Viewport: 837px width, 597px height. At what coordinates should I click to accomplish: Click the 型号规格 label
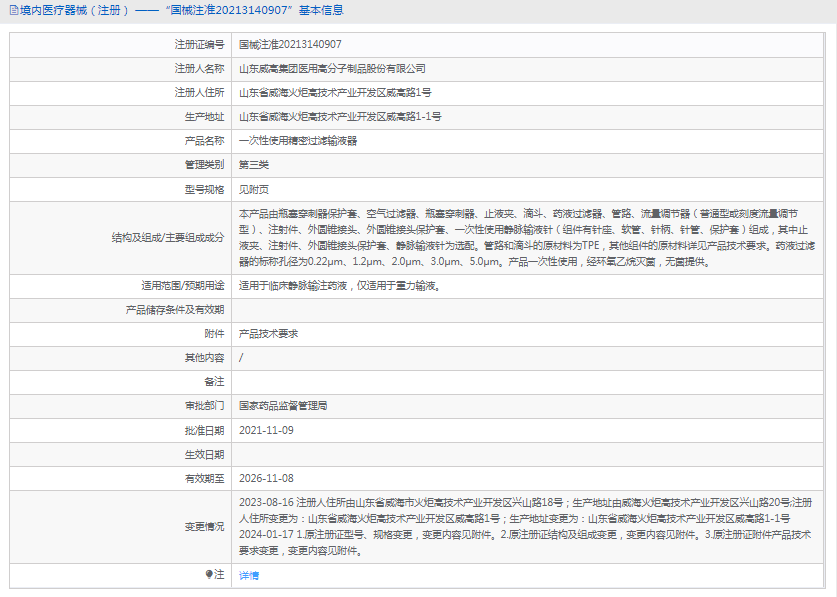204,190
